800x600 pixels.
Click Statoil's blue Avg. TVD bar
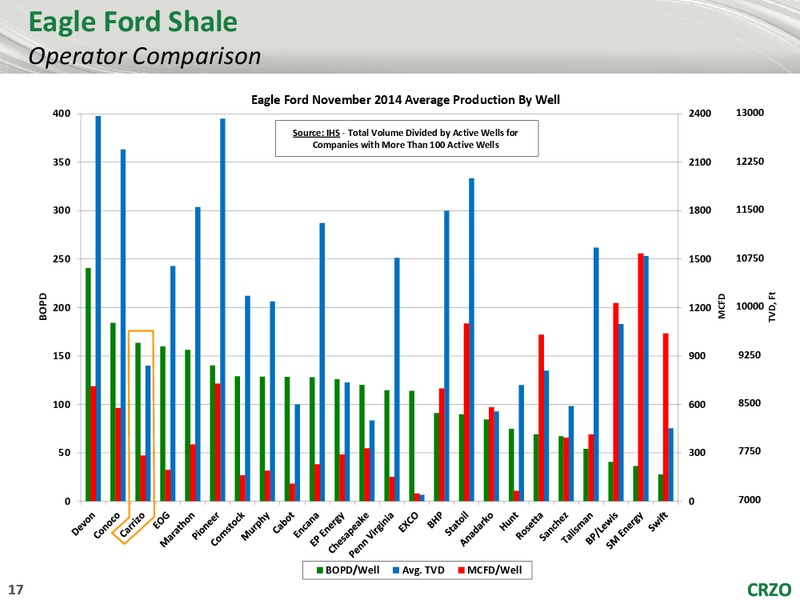pyautogui.click(x=472, y=340)
